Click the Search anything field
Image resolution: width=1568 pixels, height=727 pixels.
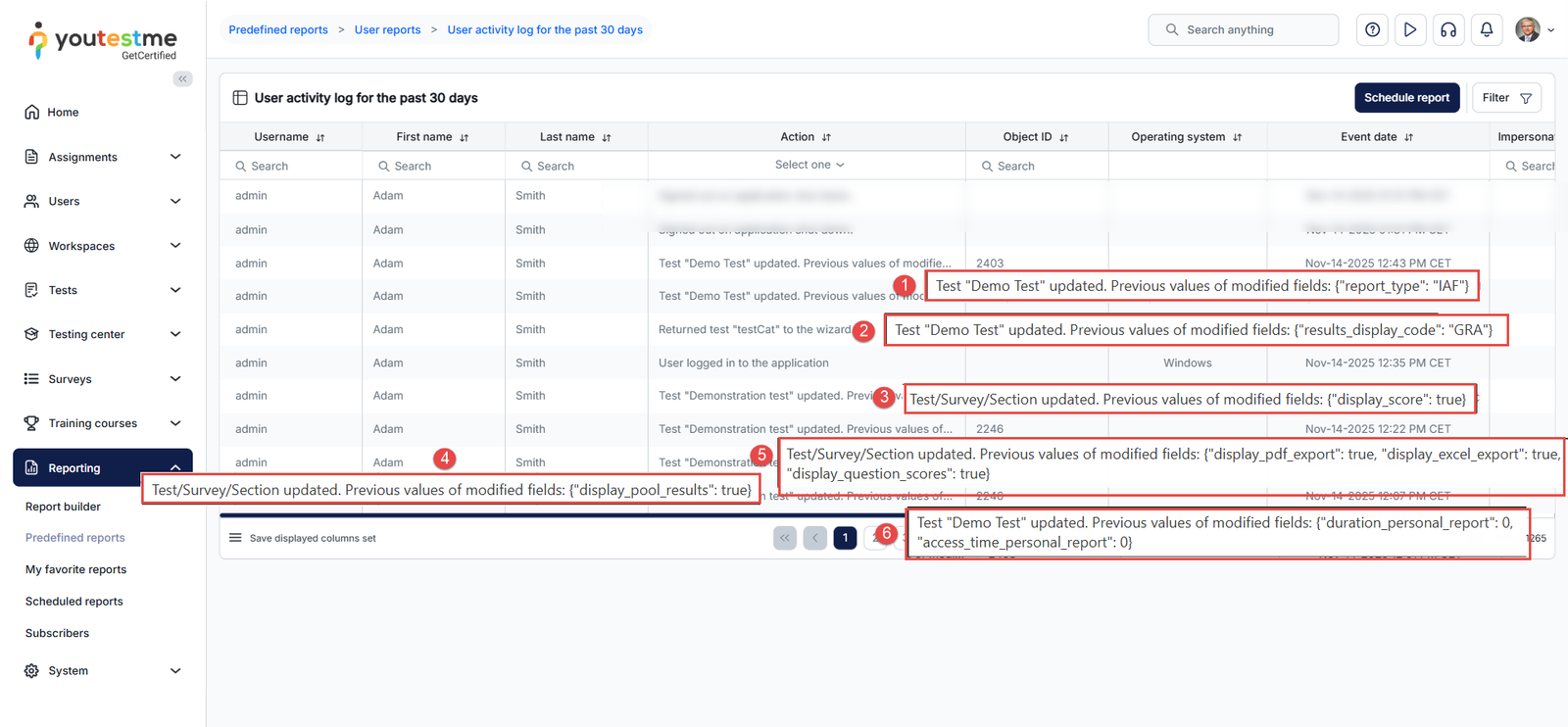1243,30
